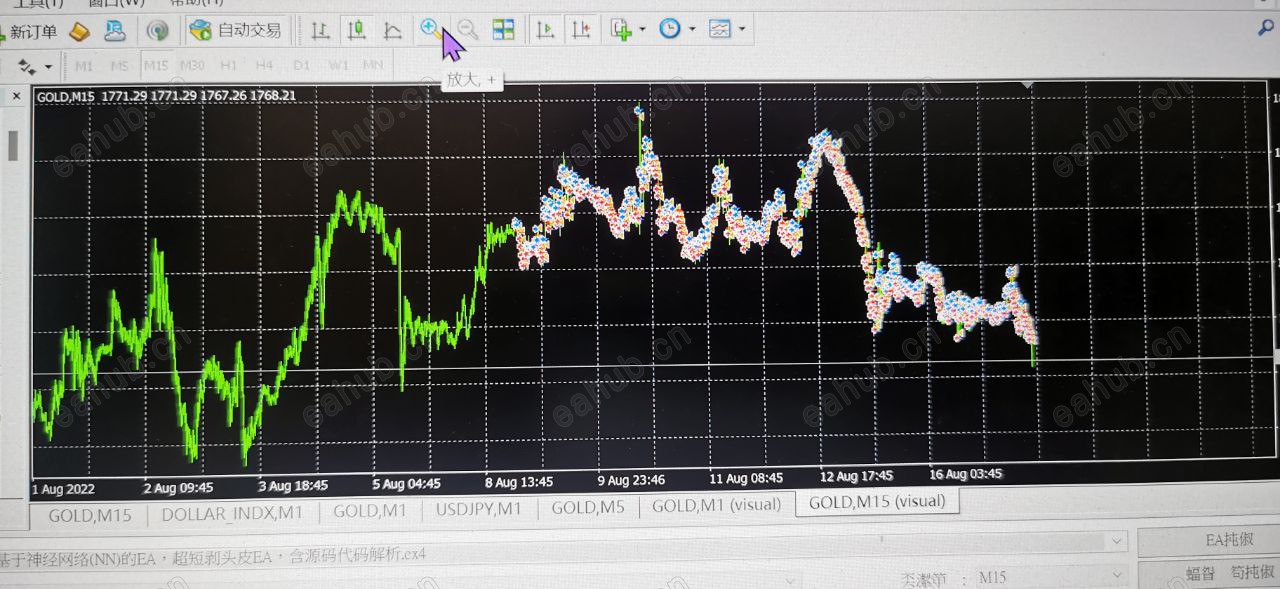Viewport: 1280px width, 589px height.
Task: Click the add indicators icon with green plus
Action: tap(622, 30)
